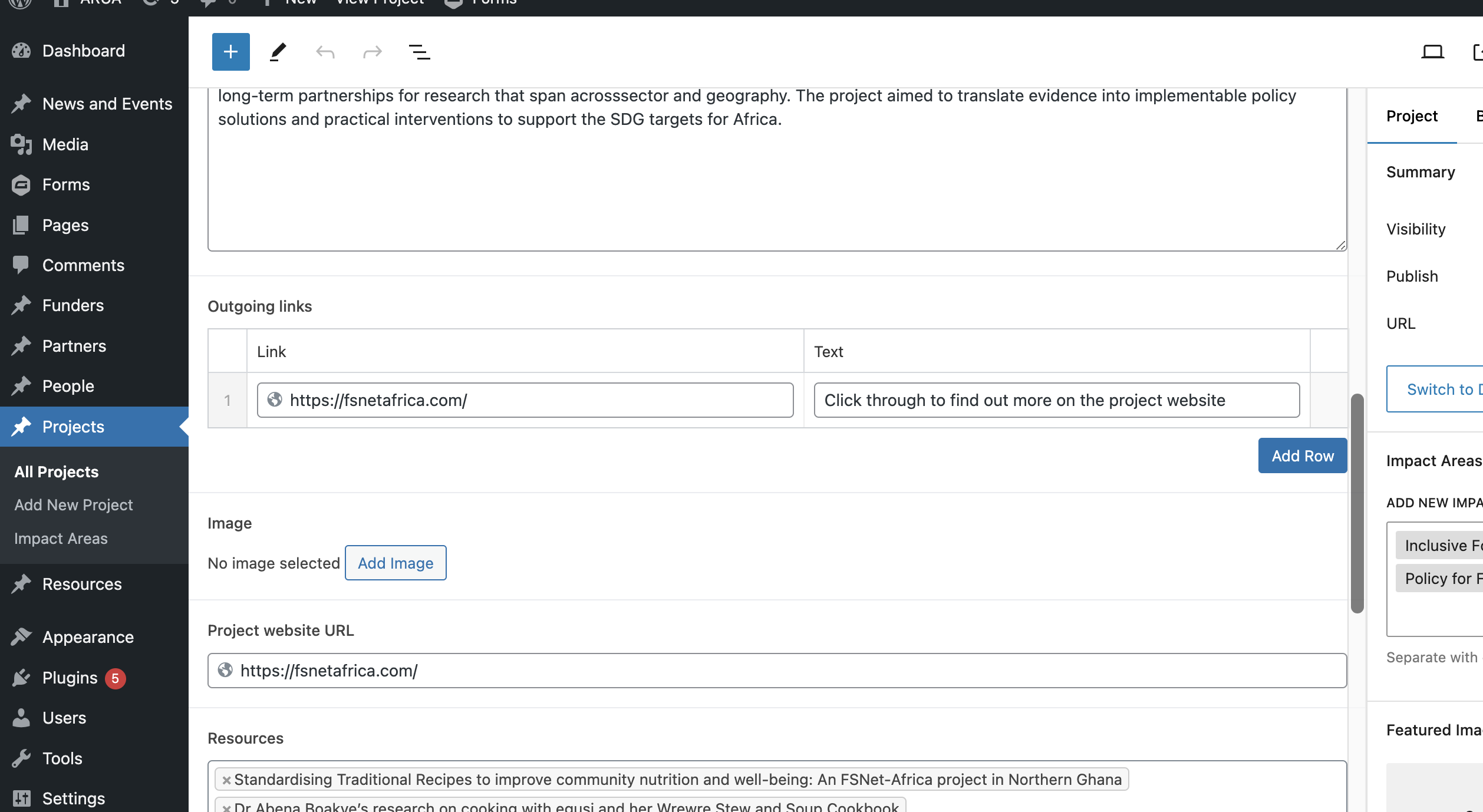Screen dimensions: 1483x812
Task: Open the Plugins sidebar item
Action: point(70,678)
